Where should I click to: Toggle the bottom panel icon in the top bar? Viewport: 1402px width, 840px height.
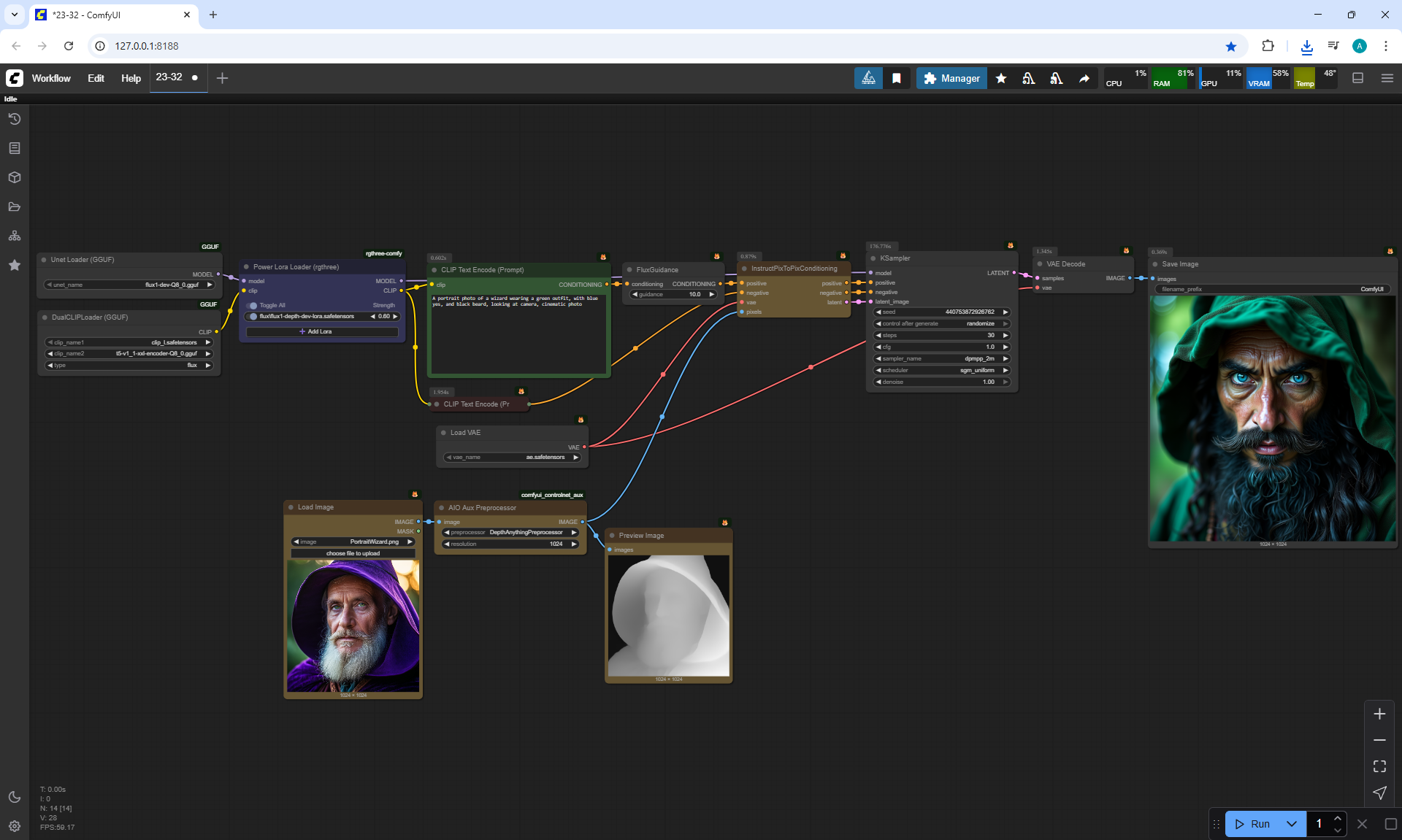[x=1358, y=78]
